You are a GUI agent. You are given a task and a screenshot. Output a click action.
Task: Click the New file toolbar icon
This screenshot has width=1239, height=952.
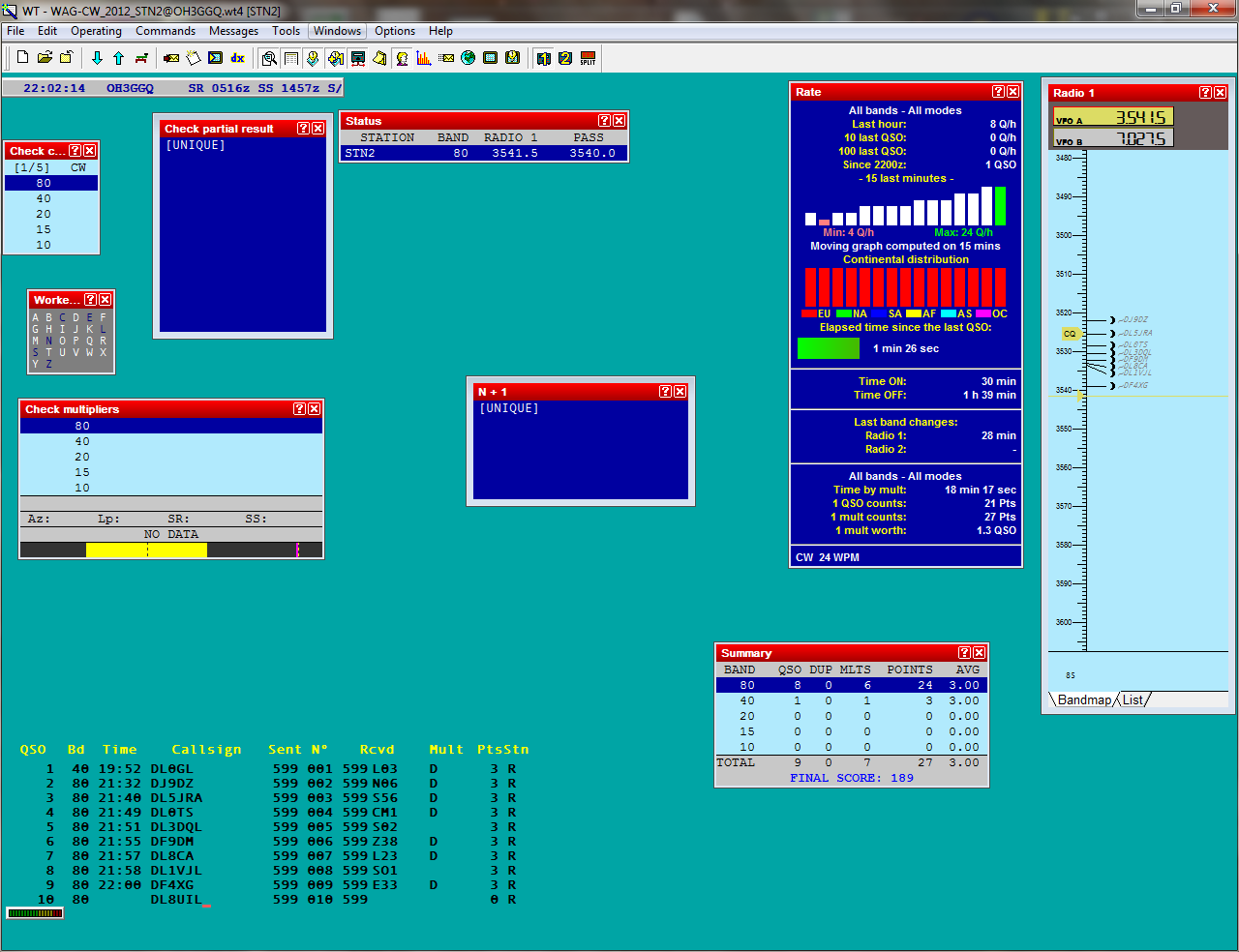(22, 58)
